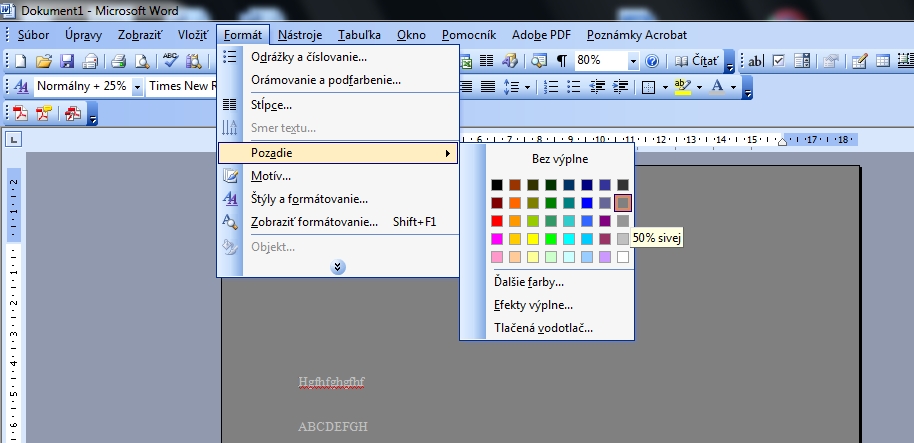This screenshot has width=914, height=443.
Task: Click the Print Preview magnifier icon
Action: point(142,61)
